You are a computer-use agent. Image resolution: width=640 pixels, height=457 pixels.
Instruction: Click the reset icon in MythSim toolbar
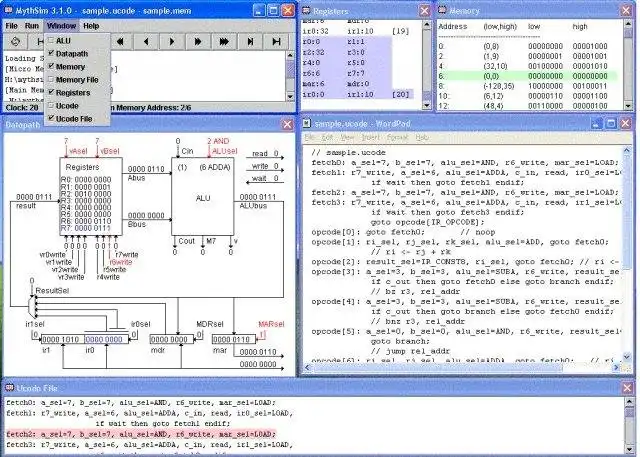coord(16,42)
